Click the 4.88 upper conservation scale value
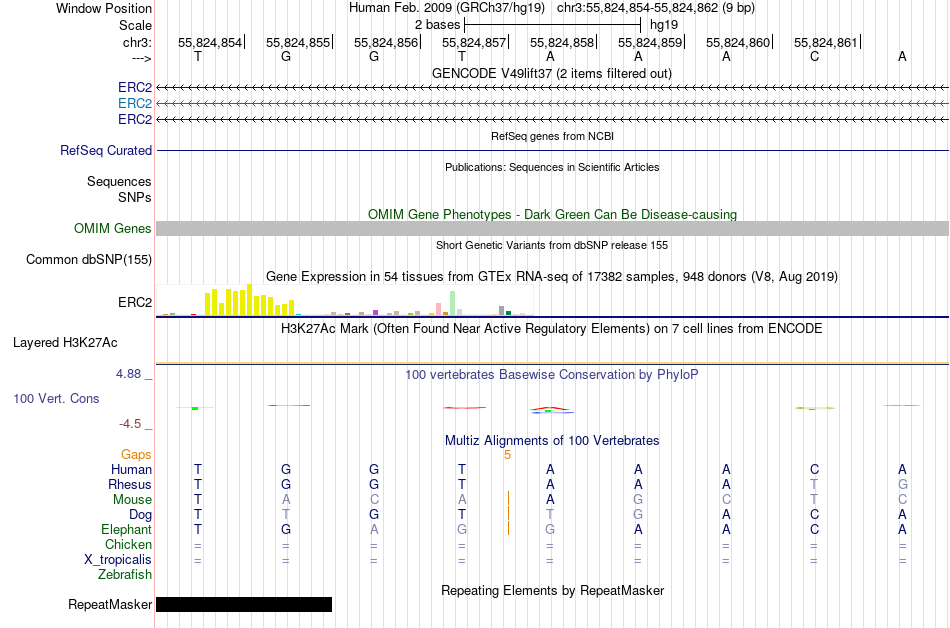This screenshot has height=628, width=950. click(128, 374)
